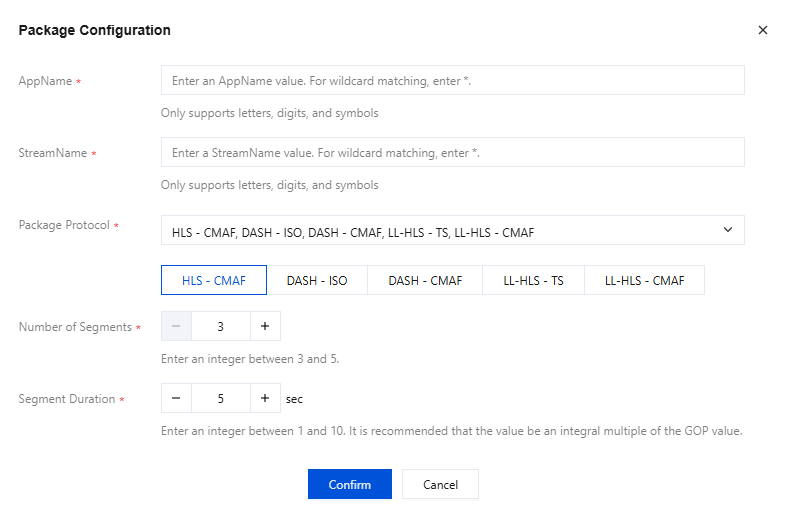Increase Number of Segments with plus icon

pos(265,326)
